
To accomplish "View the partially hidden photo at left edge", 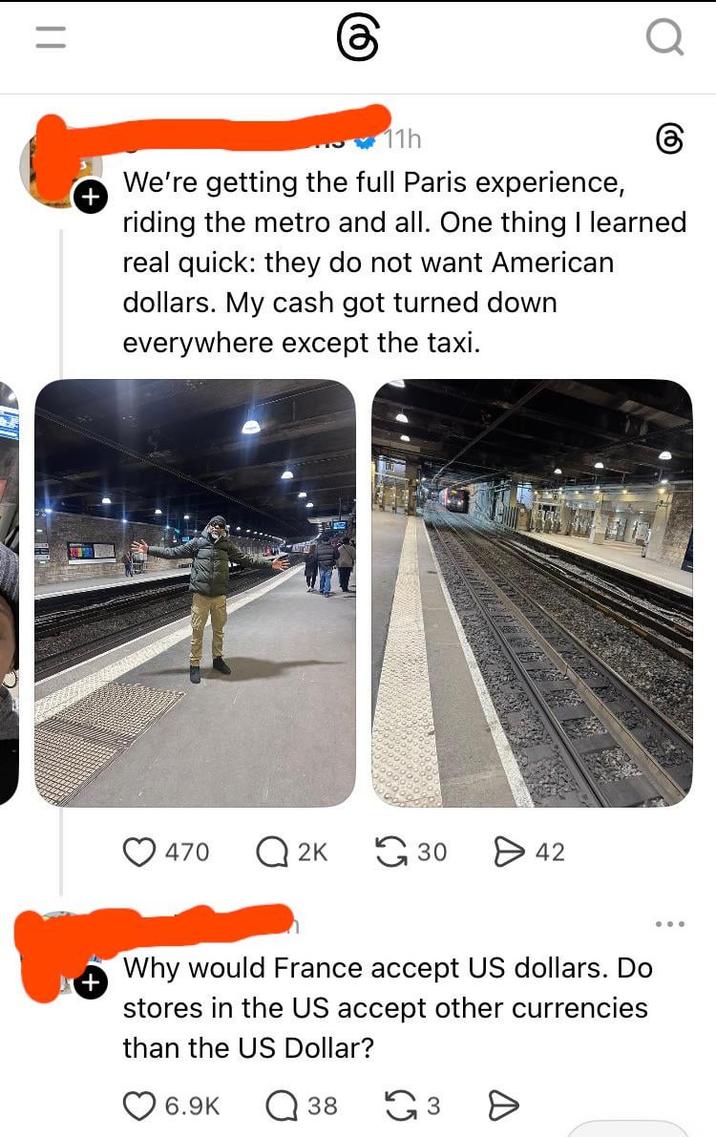I will click(9, 592).
